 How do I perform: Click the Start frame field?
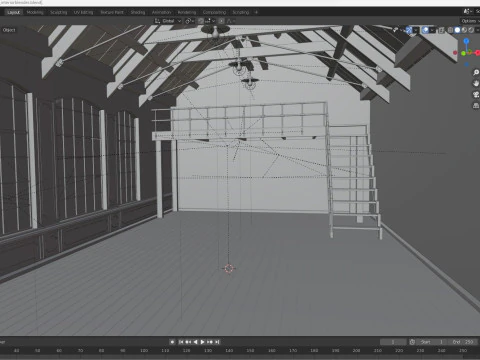point(432,342)
